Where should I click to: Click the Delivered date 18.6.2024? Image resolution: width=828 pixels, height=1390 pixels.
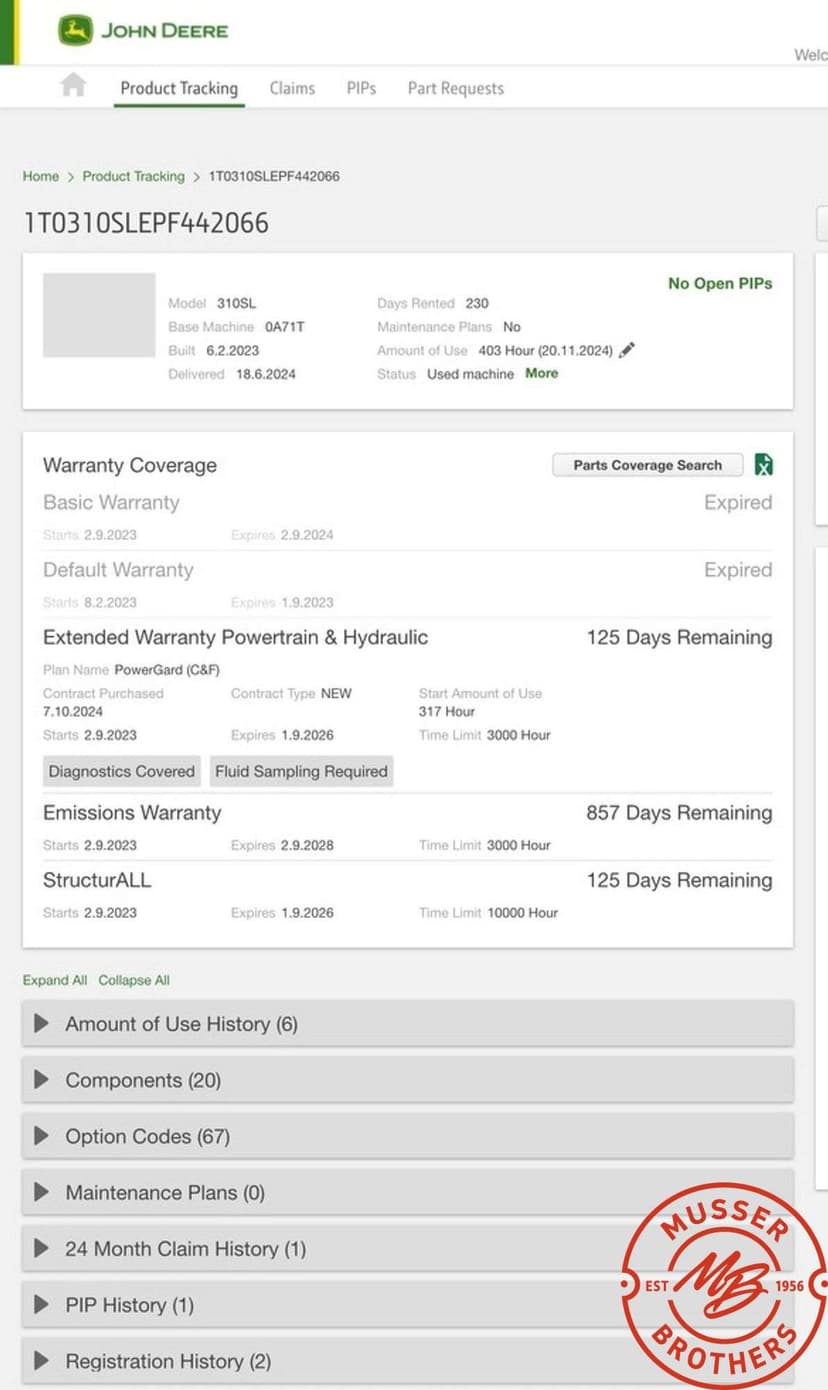(266, 373)
